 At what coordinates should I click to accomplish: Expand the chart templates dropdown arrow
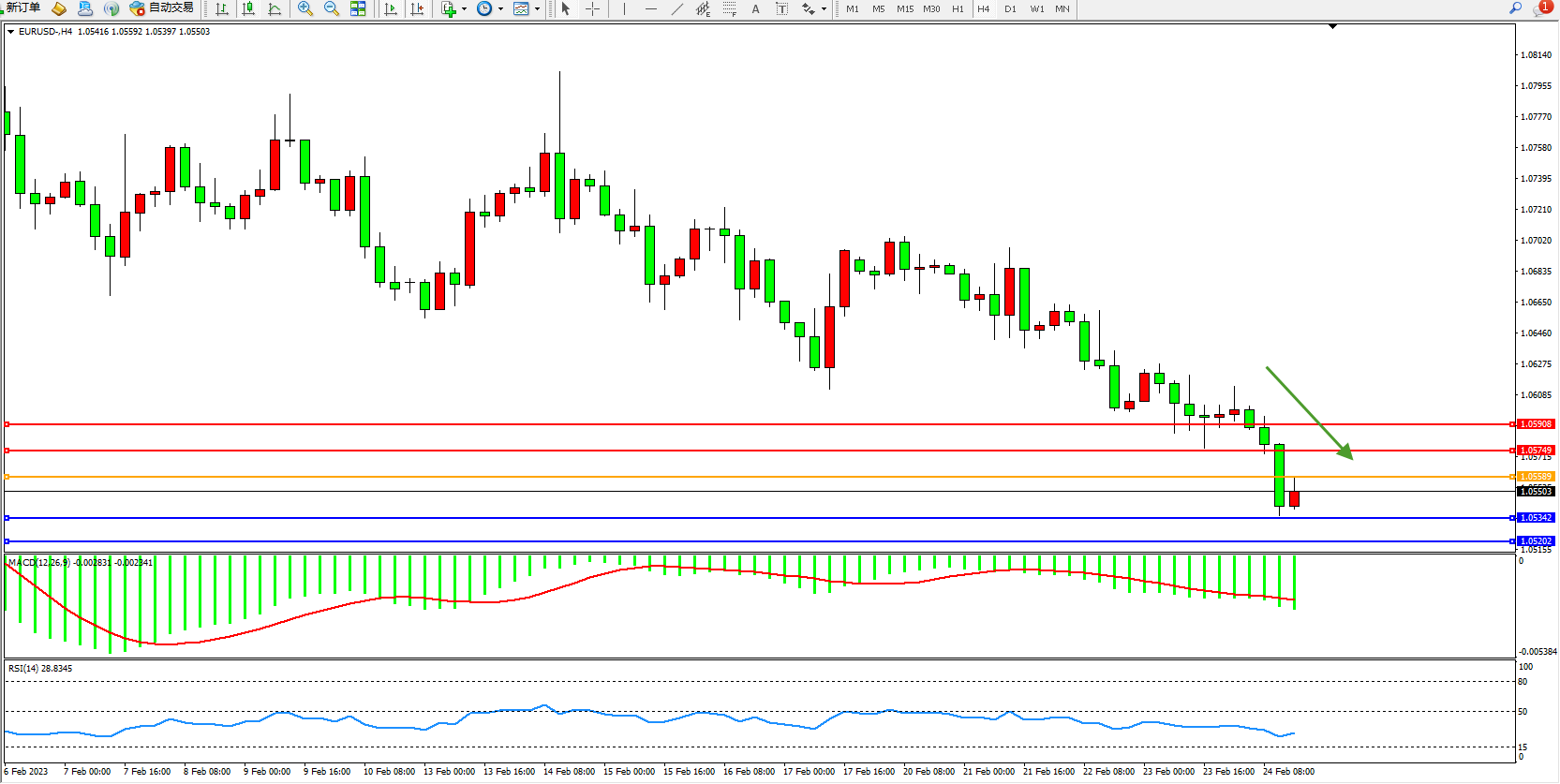[x=537, y=9]
